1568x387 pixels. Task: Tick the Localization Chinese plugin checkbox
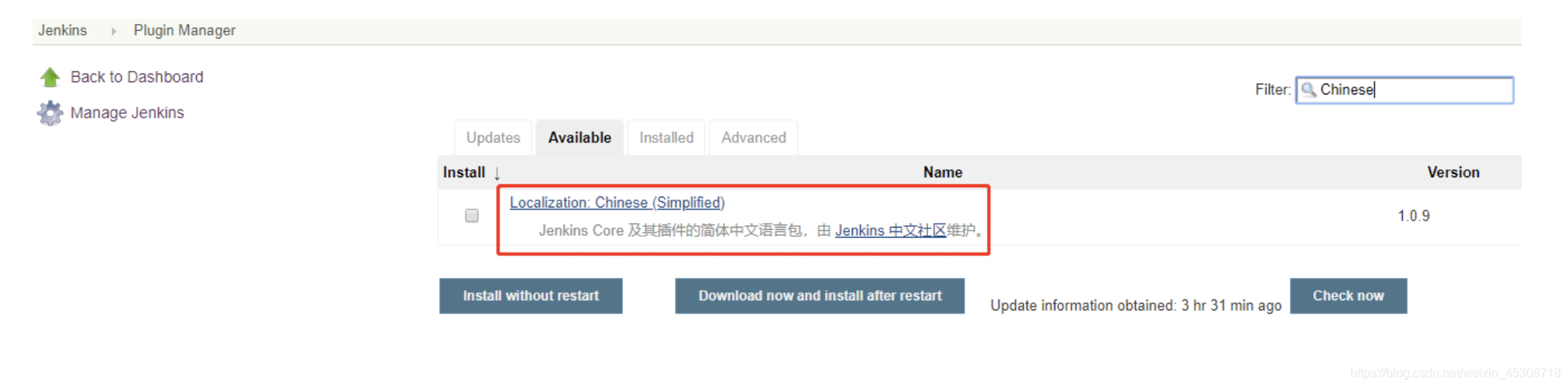click(472, 216)
